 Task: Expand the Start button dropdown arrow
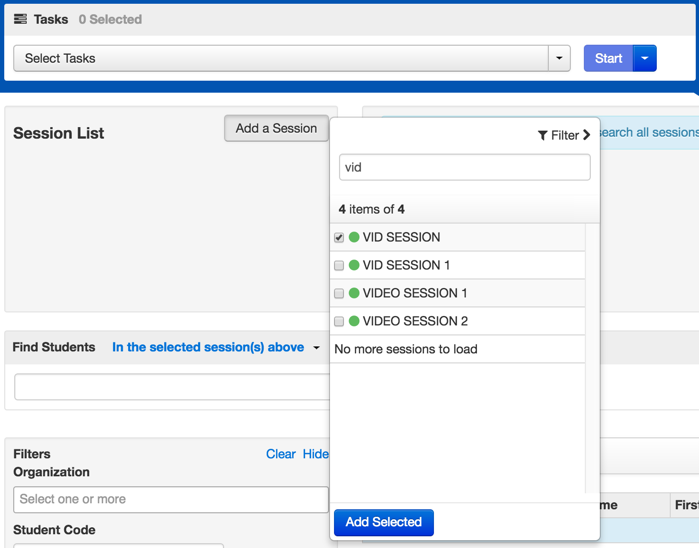(645, 58)
